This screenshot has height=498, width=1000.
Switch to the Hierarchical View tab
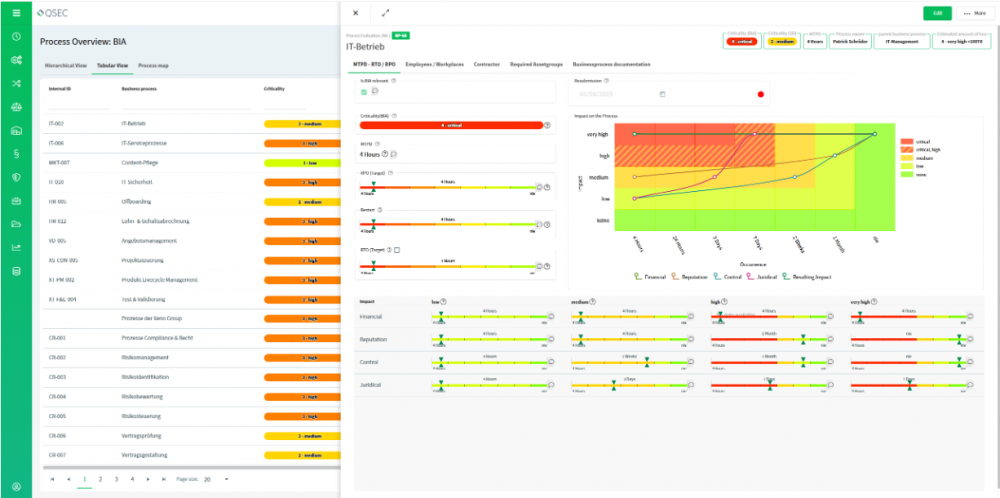[65, 64]
